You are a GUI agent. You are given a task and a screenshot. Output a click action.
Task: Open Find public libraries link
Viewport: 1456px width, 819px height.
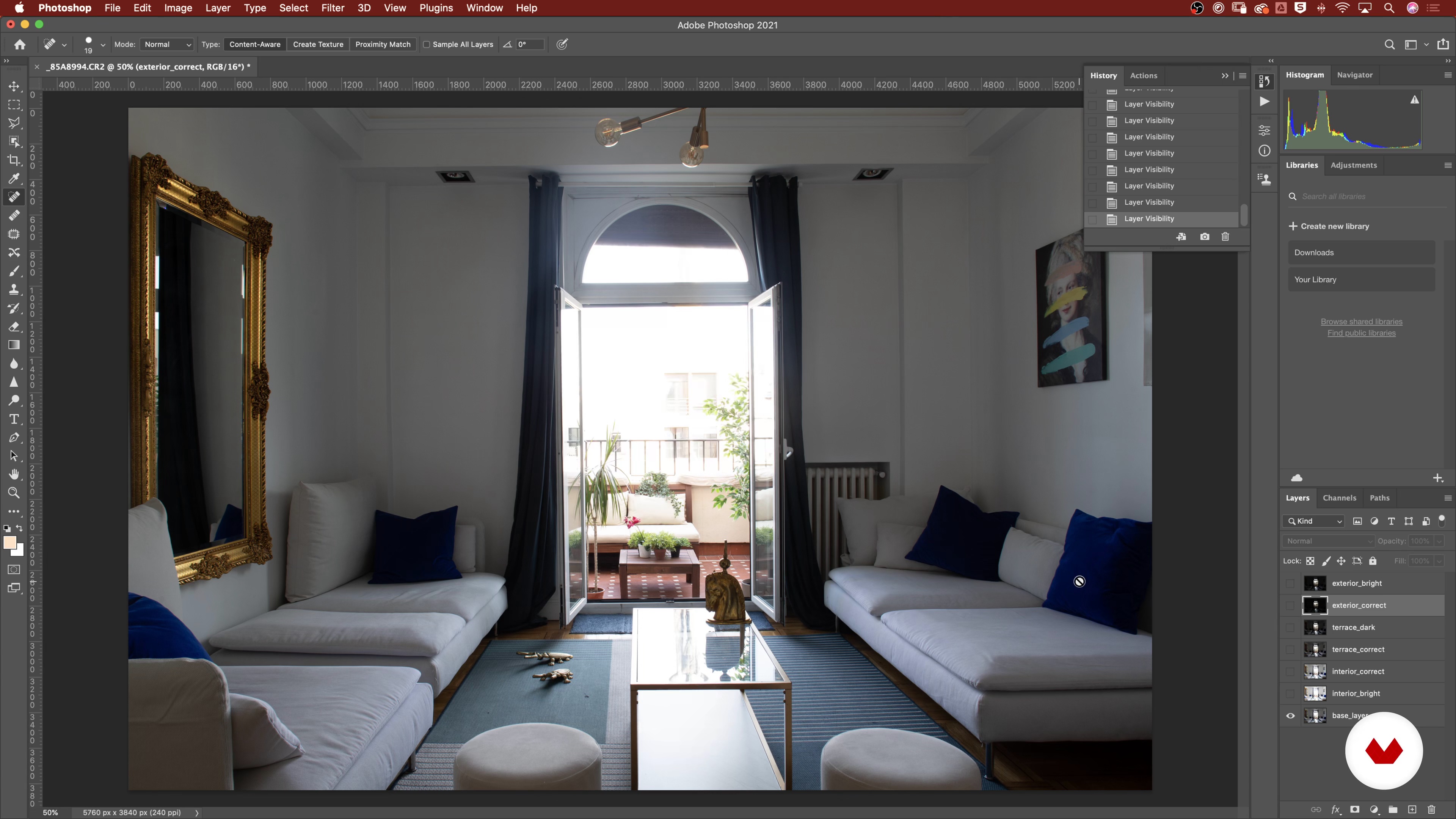pyautogui.click(x=1361, y=333)
